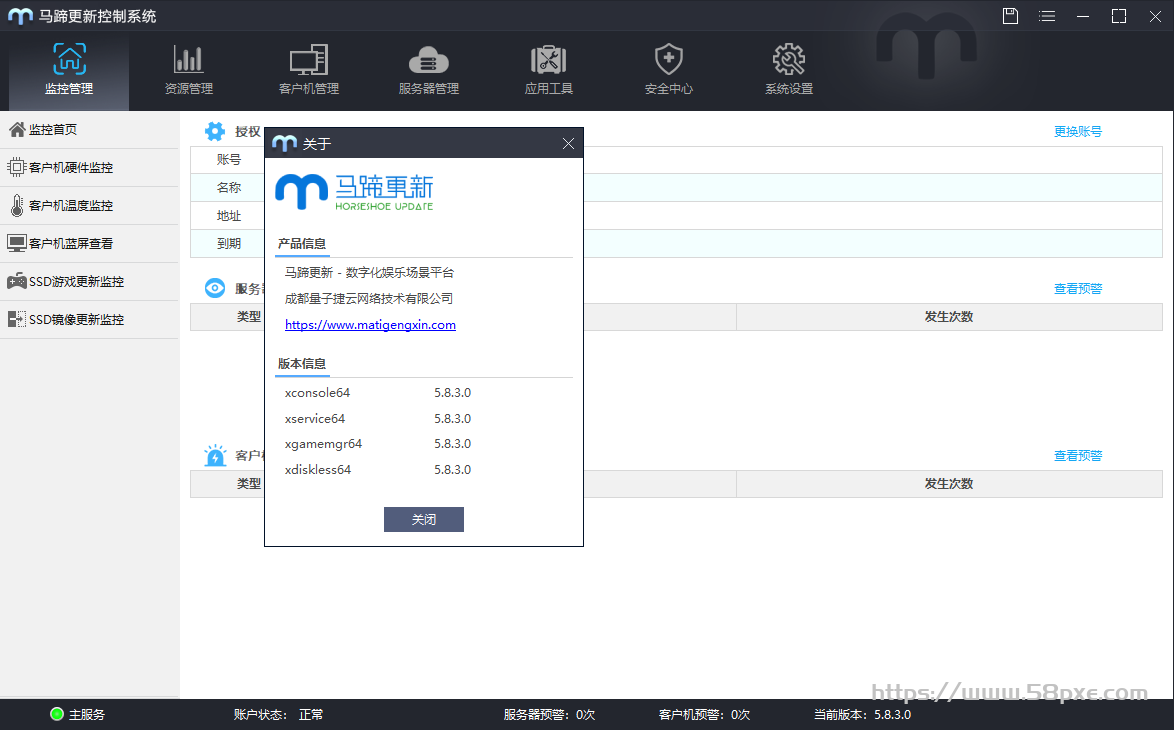Open the 服务器管理 cloud server icon

click(x=429, y=60)
